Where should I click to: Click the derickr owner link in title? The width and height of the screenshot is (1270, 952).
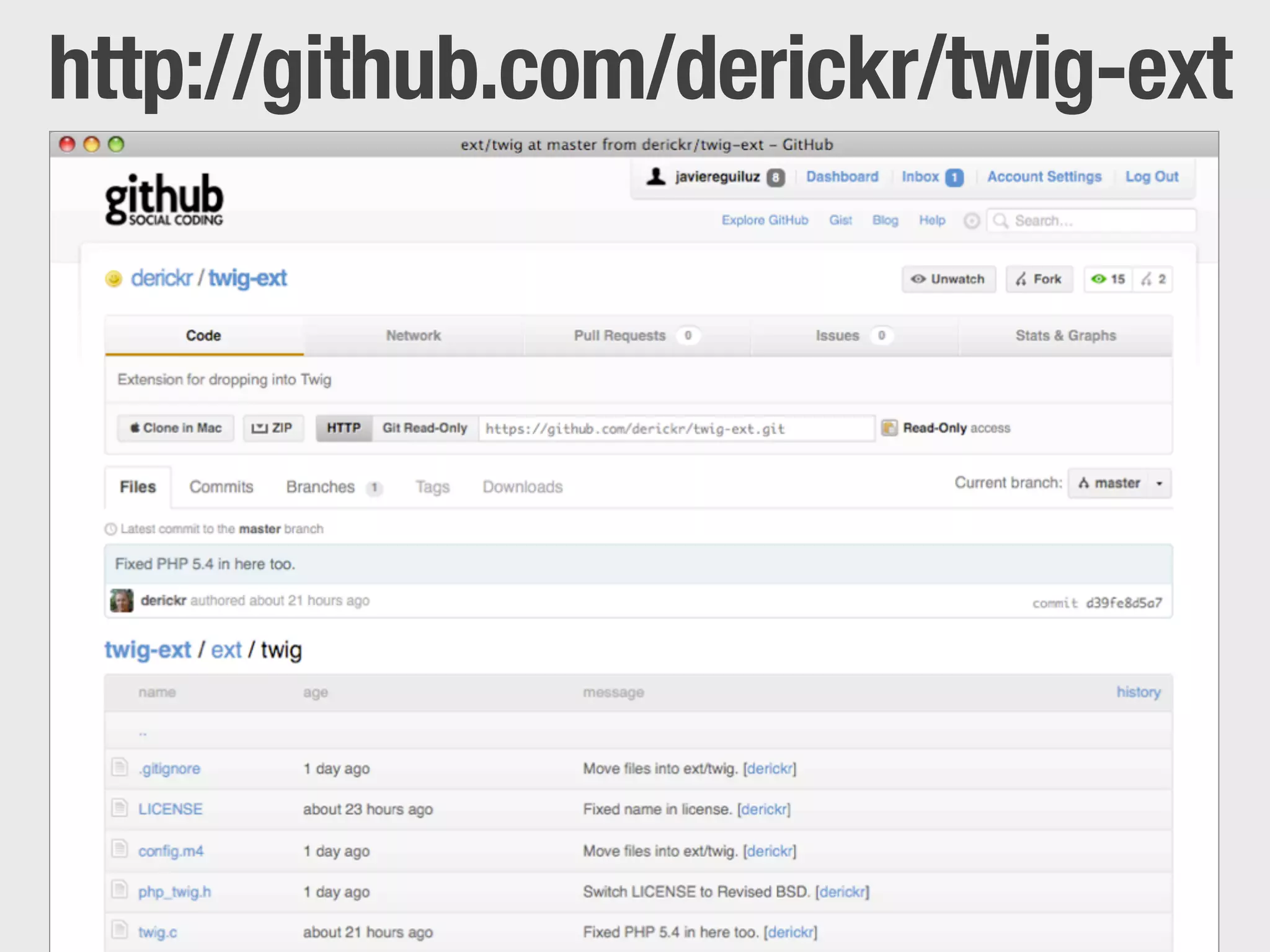162,278
